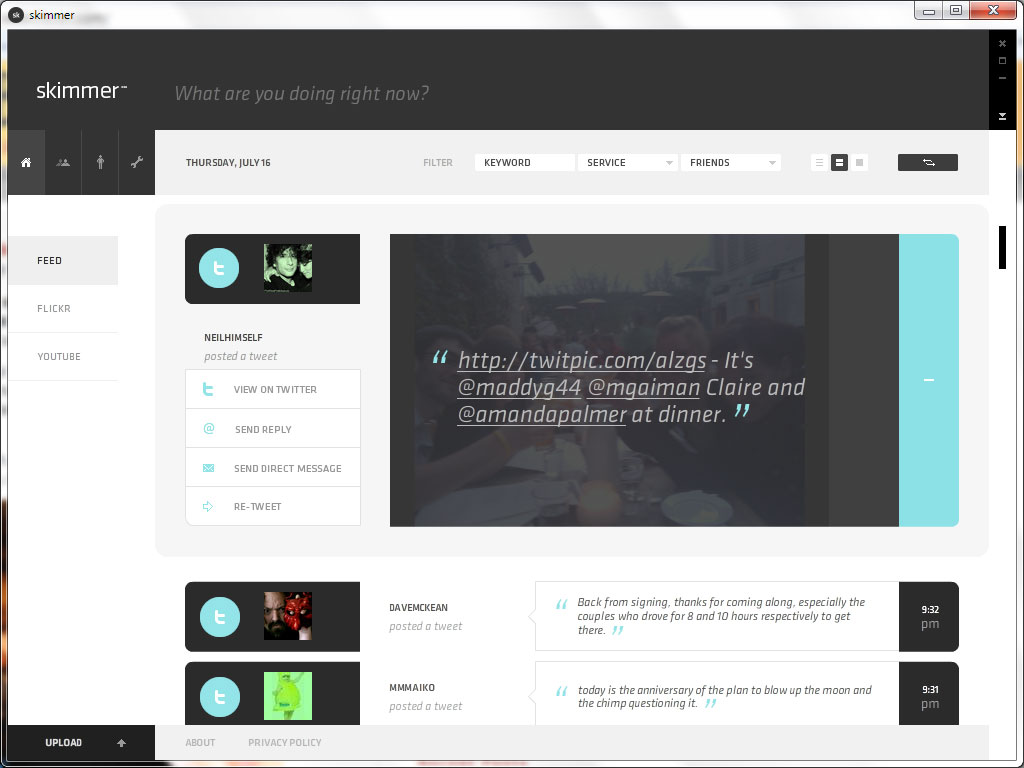Click the Keyword filter field
This screenshot has width=1024, height=768.
click(524, 162)
